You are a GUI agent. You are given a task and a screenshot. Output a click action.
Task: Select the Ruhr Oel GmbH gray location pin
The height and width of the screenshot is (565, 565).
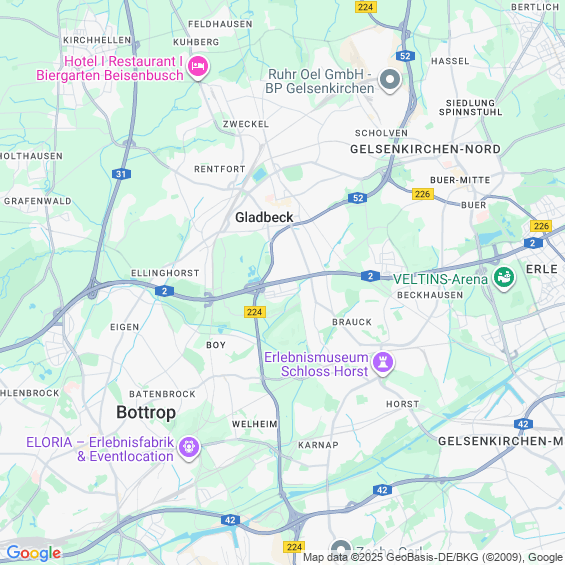390,80
